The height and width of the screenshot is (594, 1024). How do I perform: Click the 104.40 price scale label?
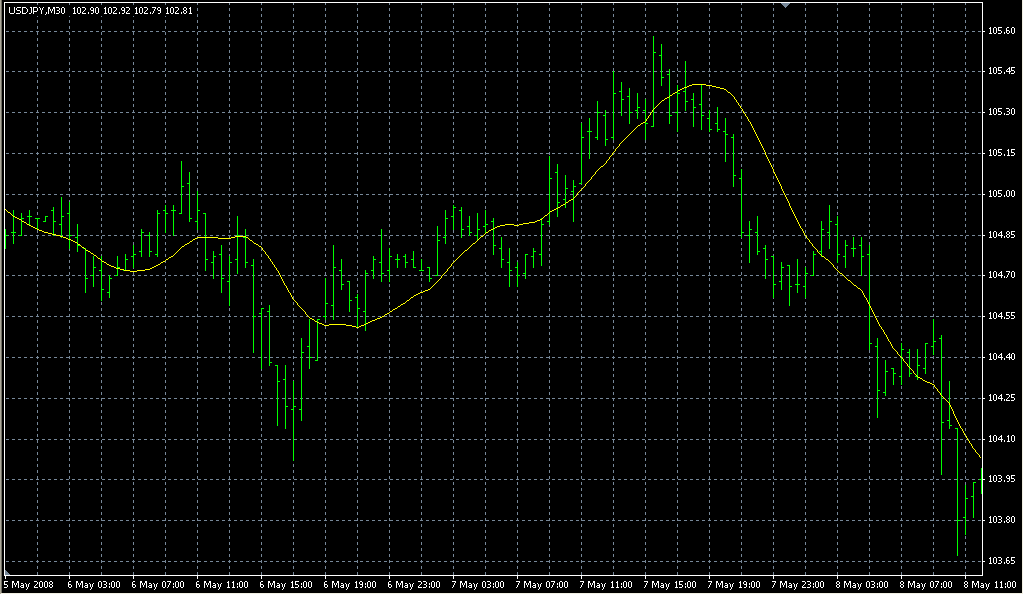pos(1002,357)
